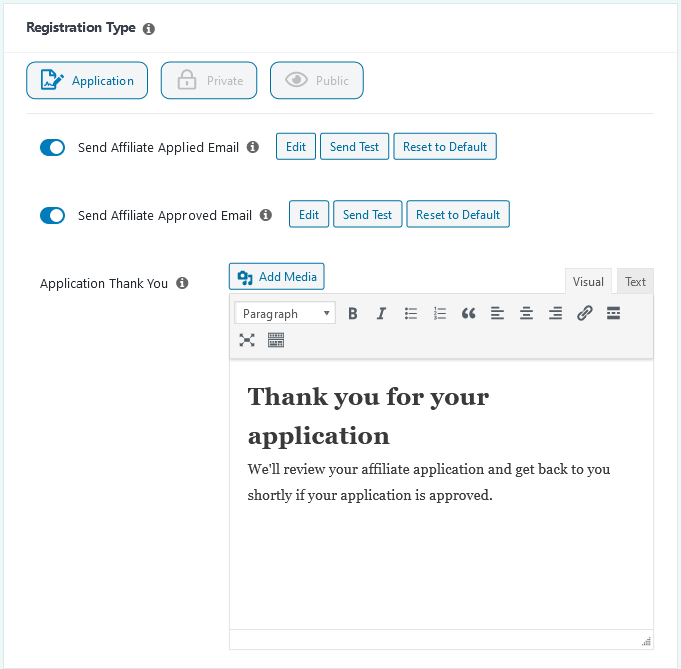The height and width of the screenshot is (669, 681).
Task: Grab the editor resize handle corner
Action: point(646,642)
